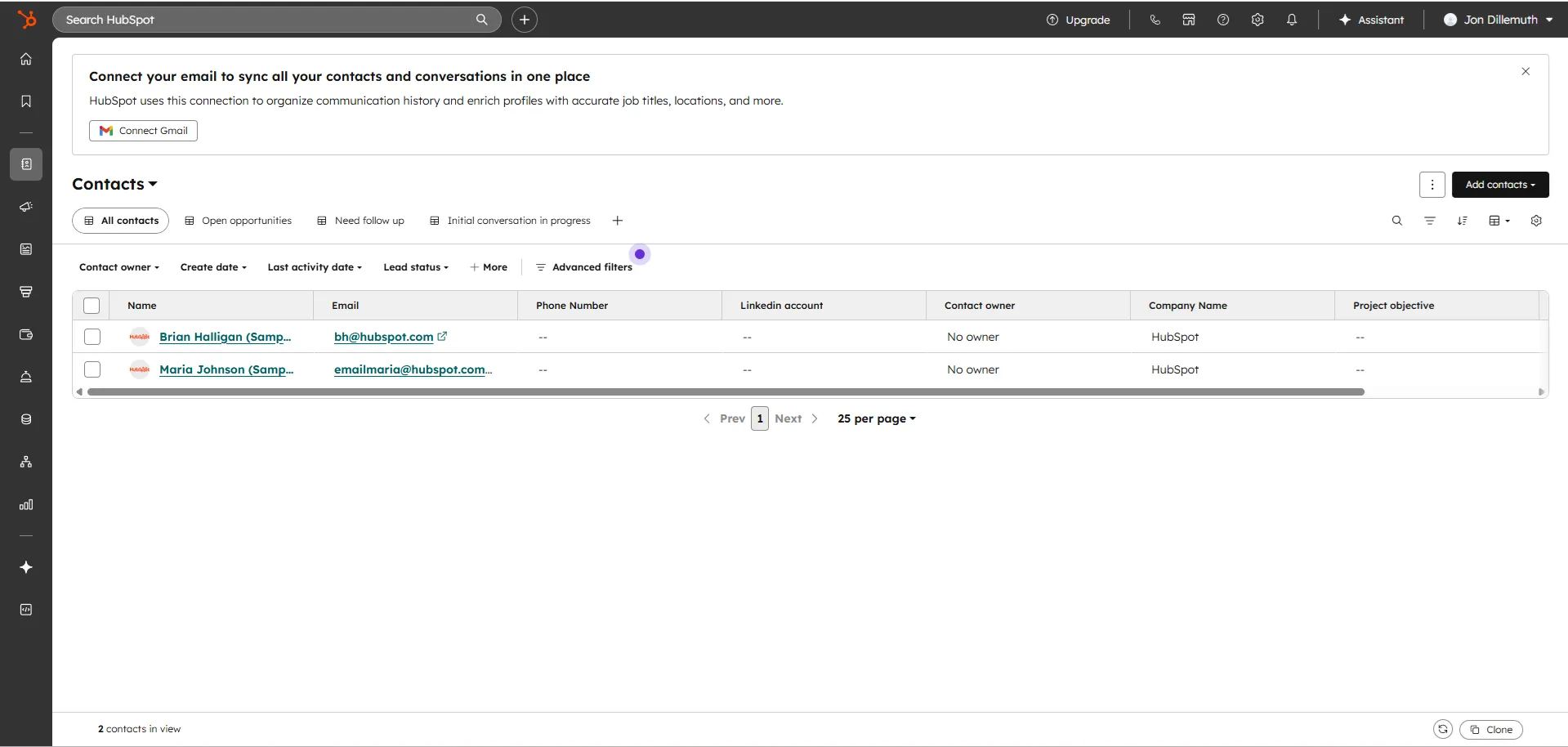The height and width of the screenshot is (747, 1568).
Task: Add More filters
Action: (x=489, y=267)
